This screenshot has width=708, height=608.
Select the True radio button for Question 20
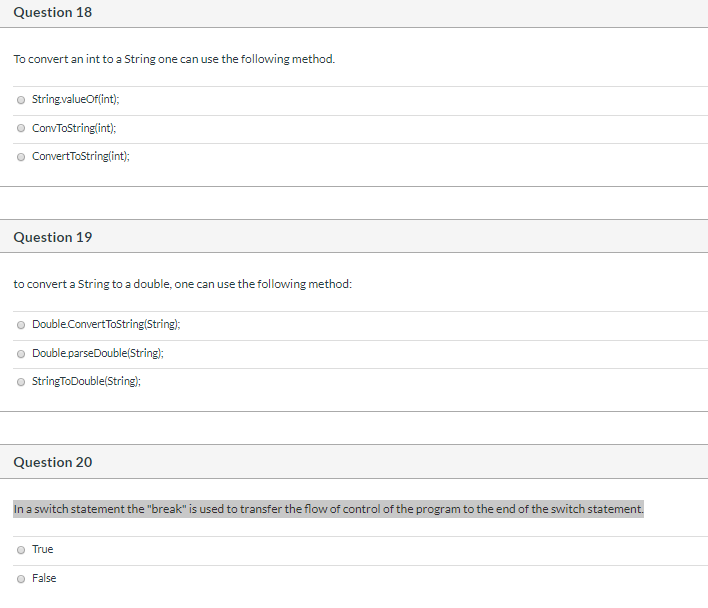click(x=21, y=550)
